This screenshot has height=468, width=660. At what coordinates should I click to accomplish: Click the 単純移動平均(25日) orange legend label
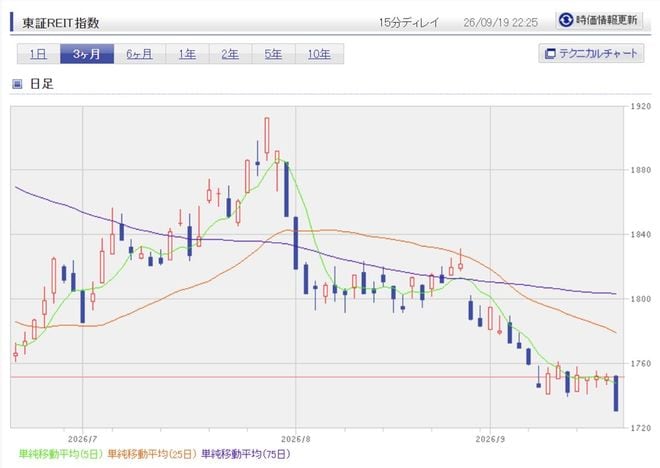pyautogui.click(x=152, y=454)
